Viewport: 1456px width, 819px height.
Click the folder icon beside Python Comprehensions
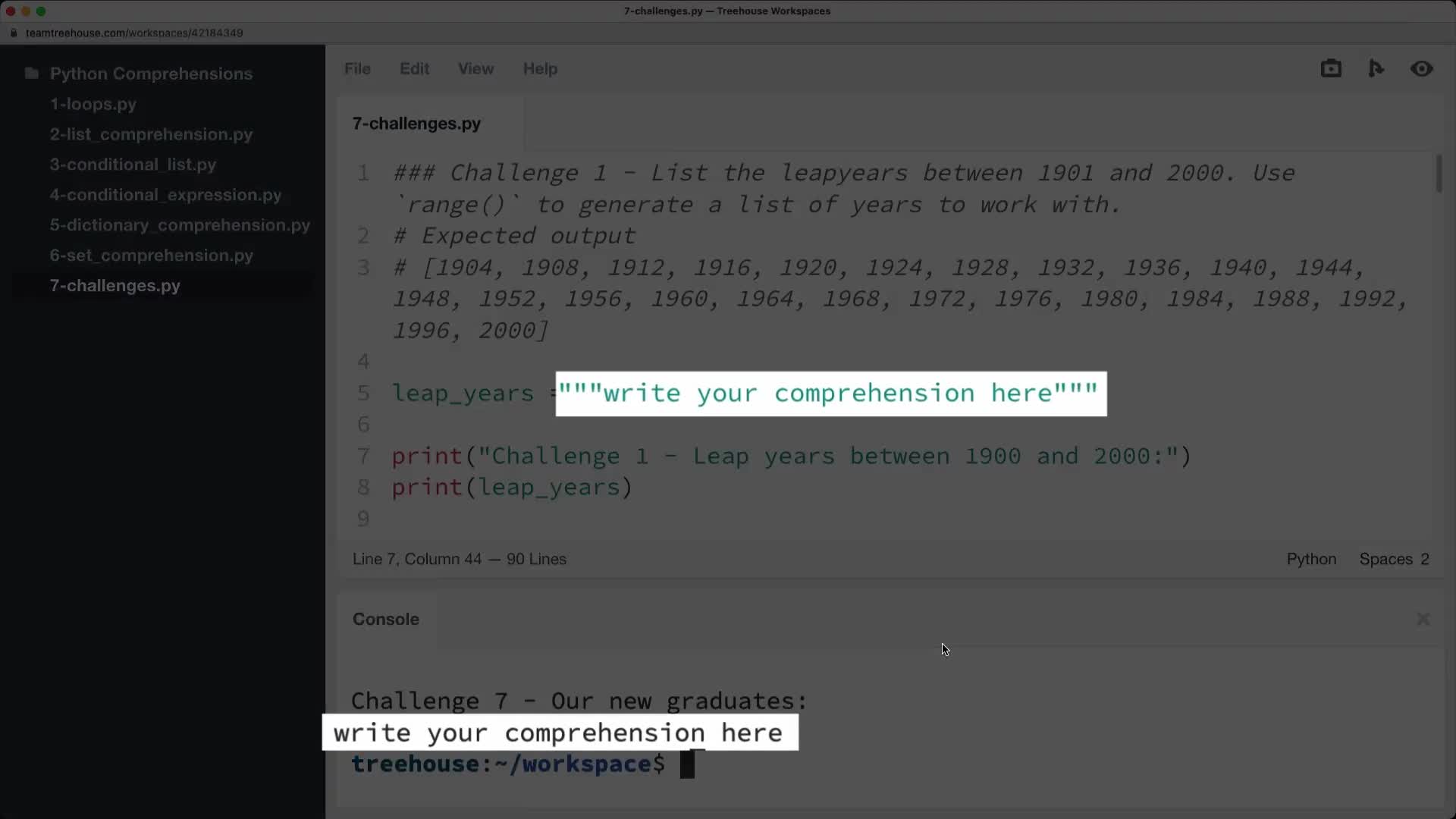pyautogui.click(x=30, y=72)
